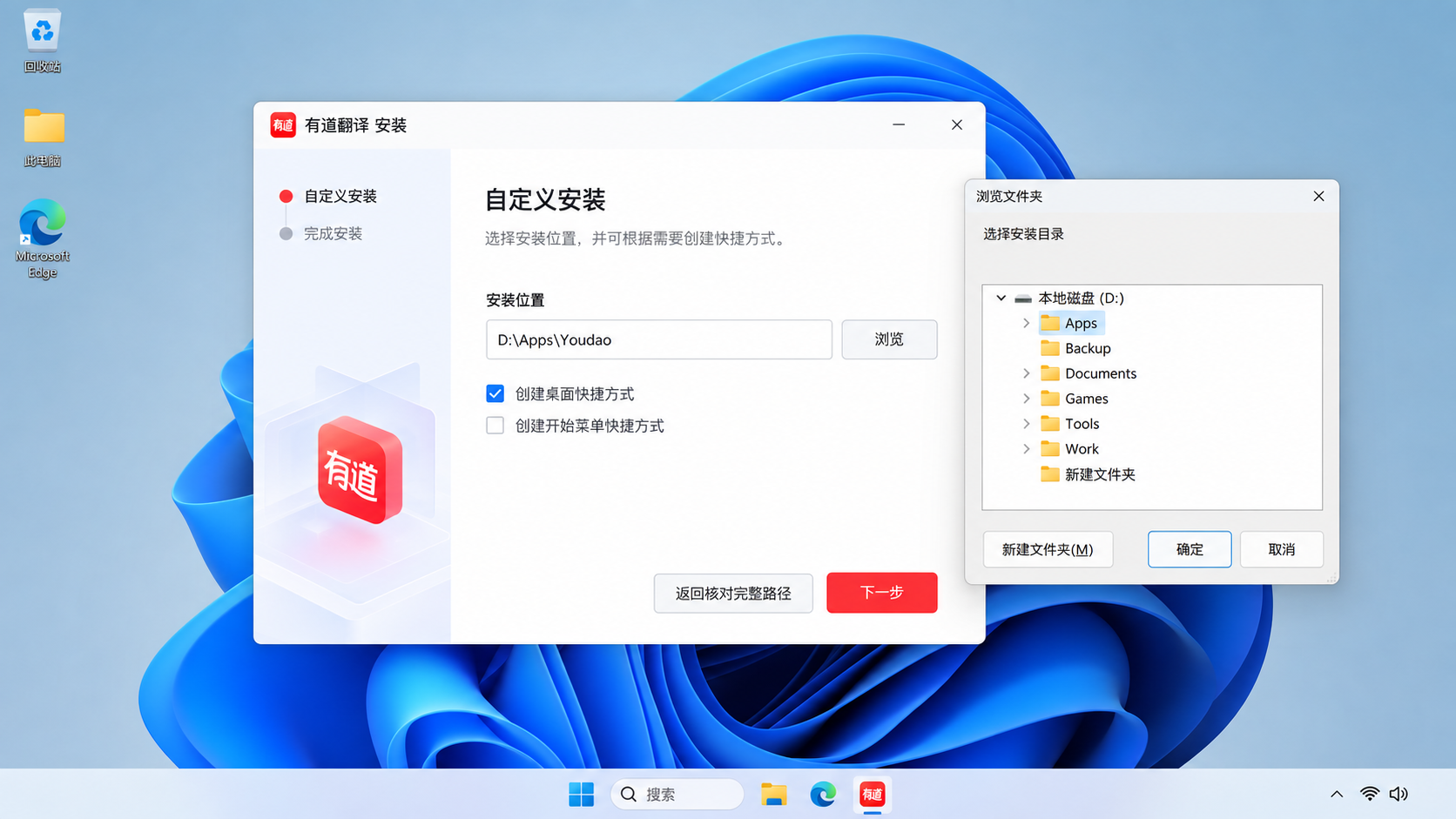The height and width of the screenshot is (819, 1456).
Task: Open the Recycle Bin desktop icon
Action: pyautogui.click(x=42, y=41)
